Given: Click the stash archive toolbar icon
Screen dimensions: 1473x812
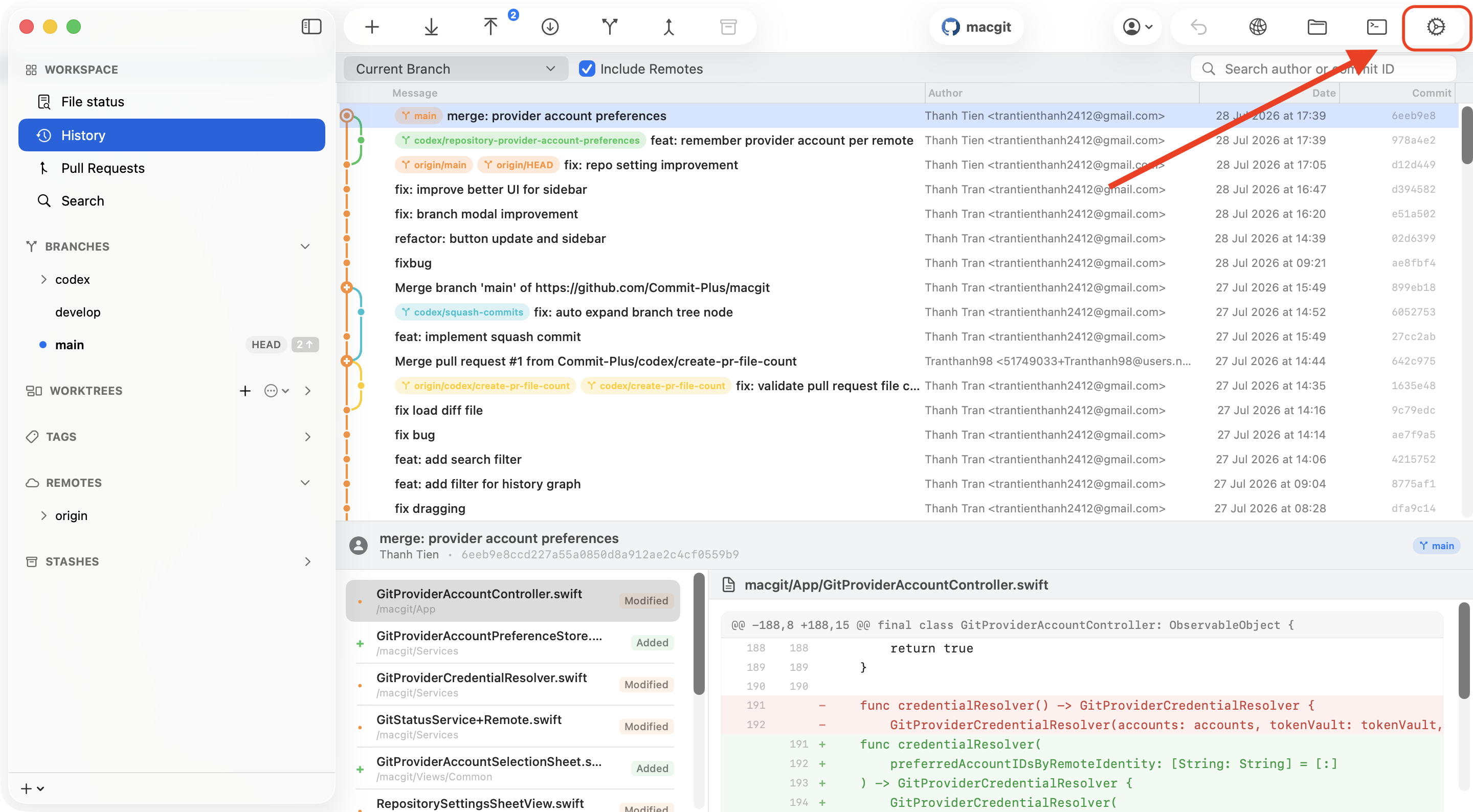Looking at the screenshot, I should [x=728, y=26].
